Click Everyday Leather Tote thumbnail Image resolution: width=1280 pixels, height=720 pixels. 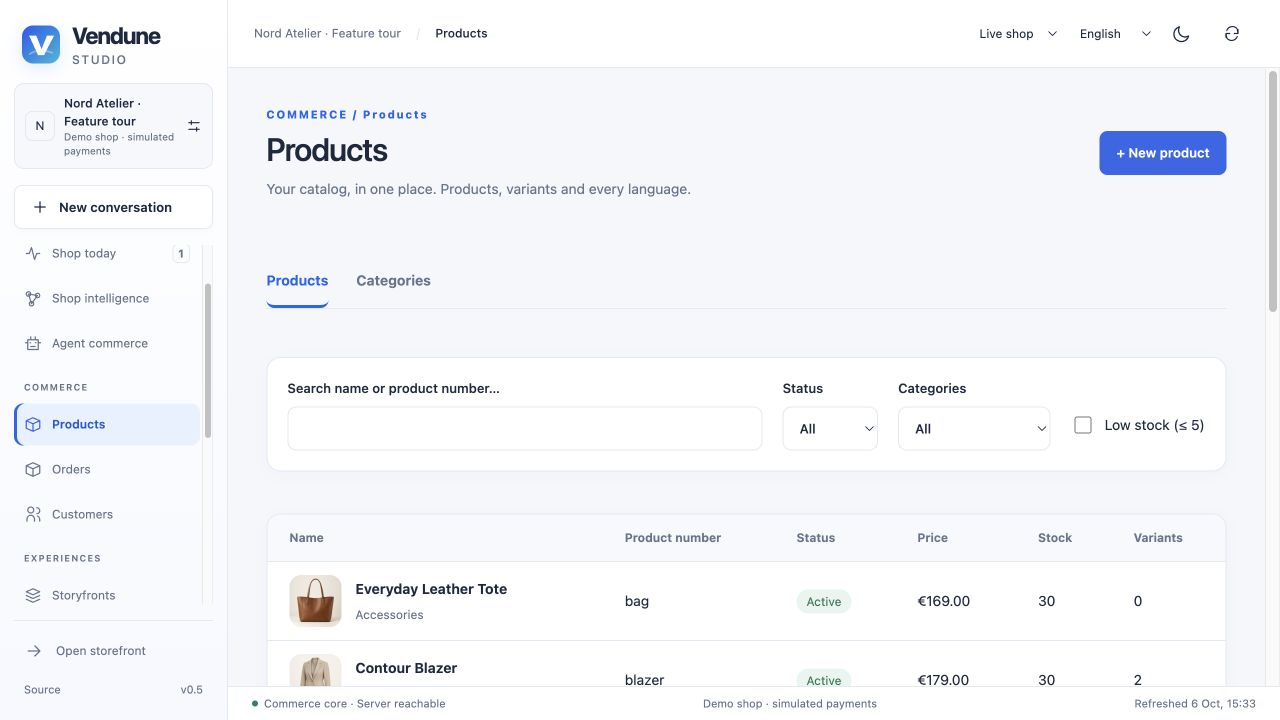pyautogui.click(x=315, y=601)
